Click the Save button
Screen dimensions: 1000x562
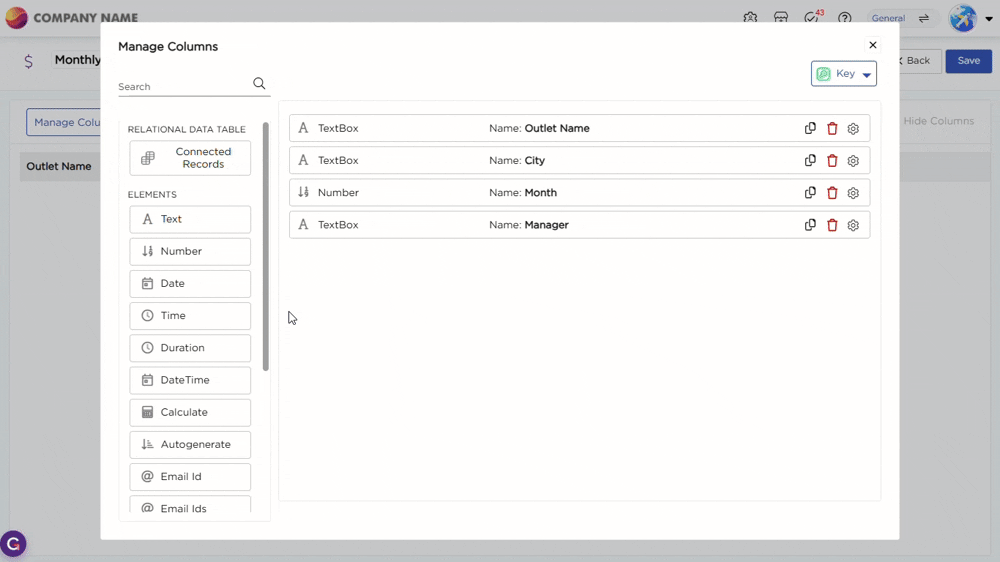pos(968,61)
